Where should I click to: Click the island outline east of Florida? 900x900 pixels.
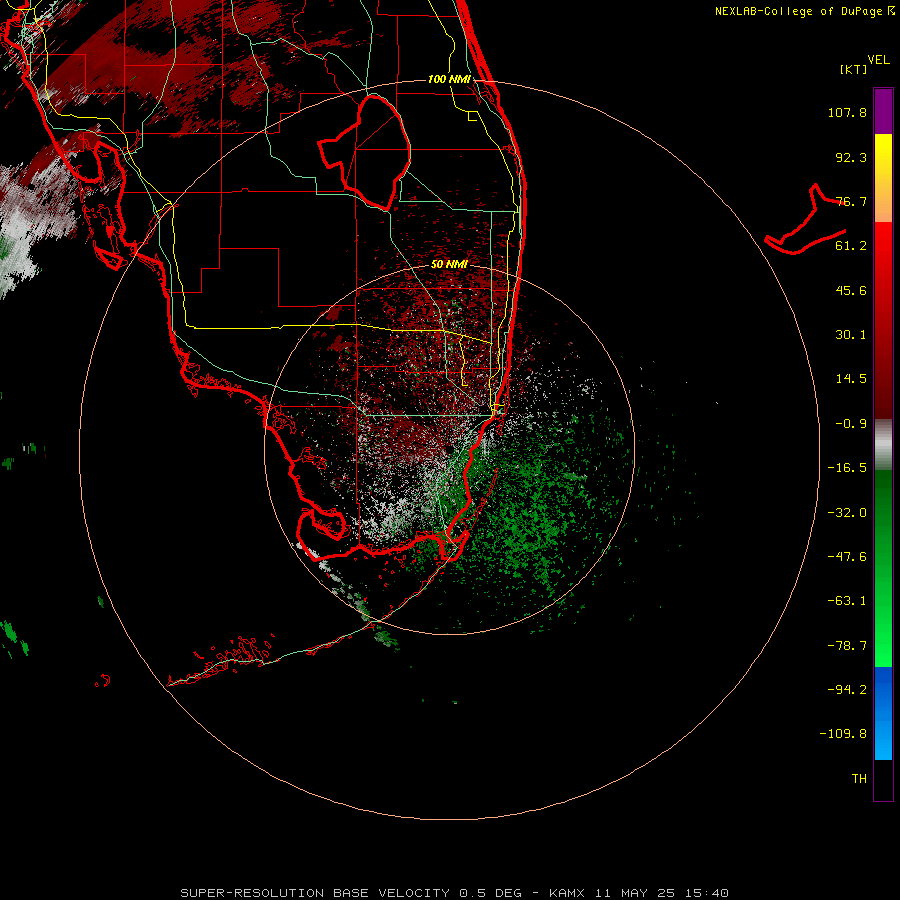coord(806,220)
